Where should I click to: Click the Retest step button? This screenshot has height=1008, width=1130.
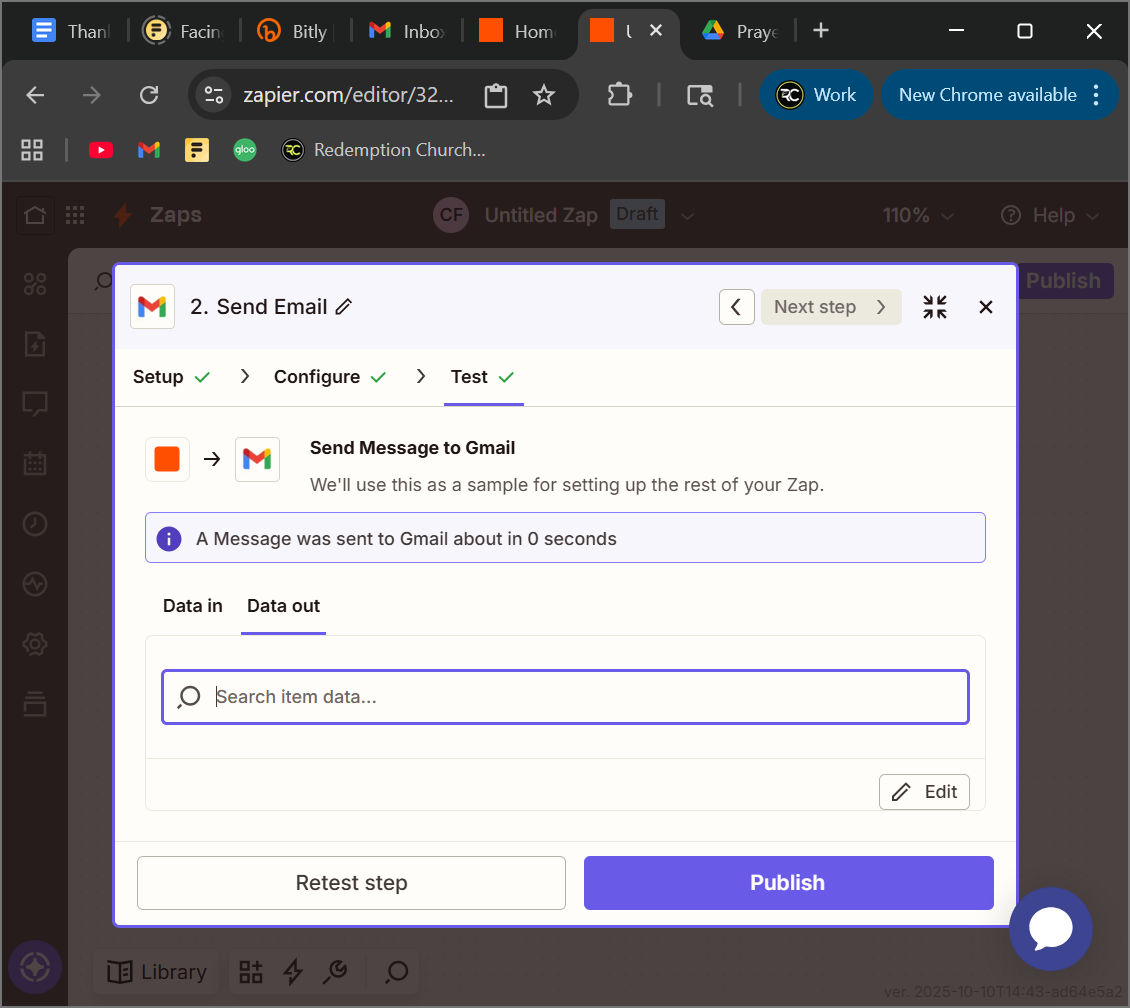pyautogui.click(x=351, y=883)
